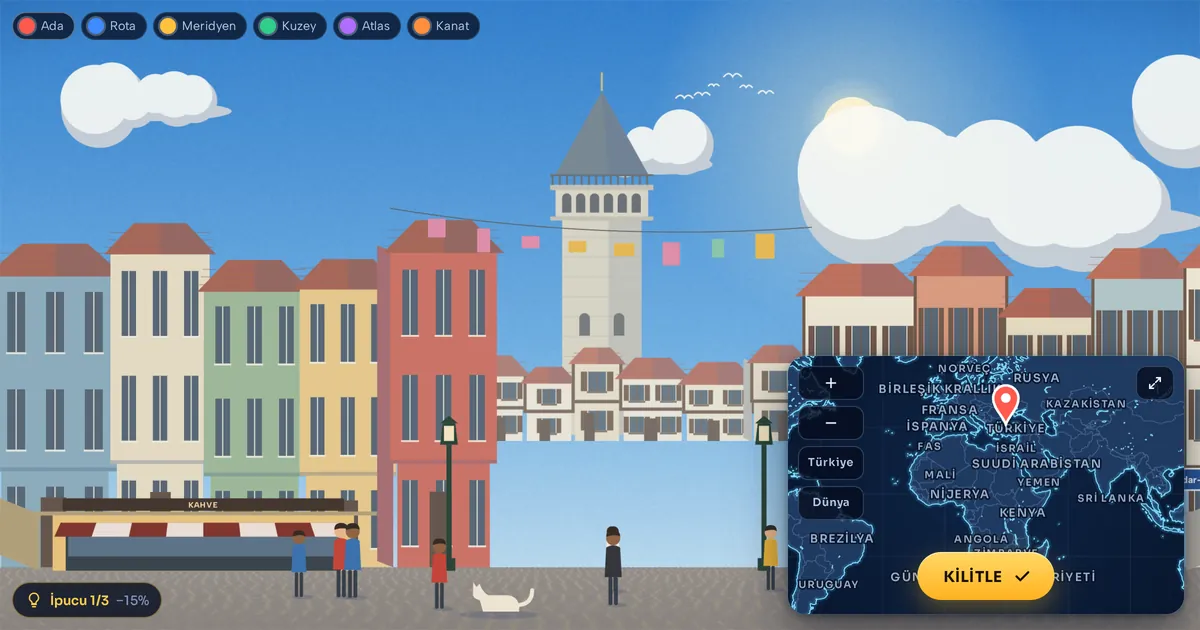
Task: Use the İpucu 1/3 hint button
Action: pyautogui.click(x=87, y=600)
